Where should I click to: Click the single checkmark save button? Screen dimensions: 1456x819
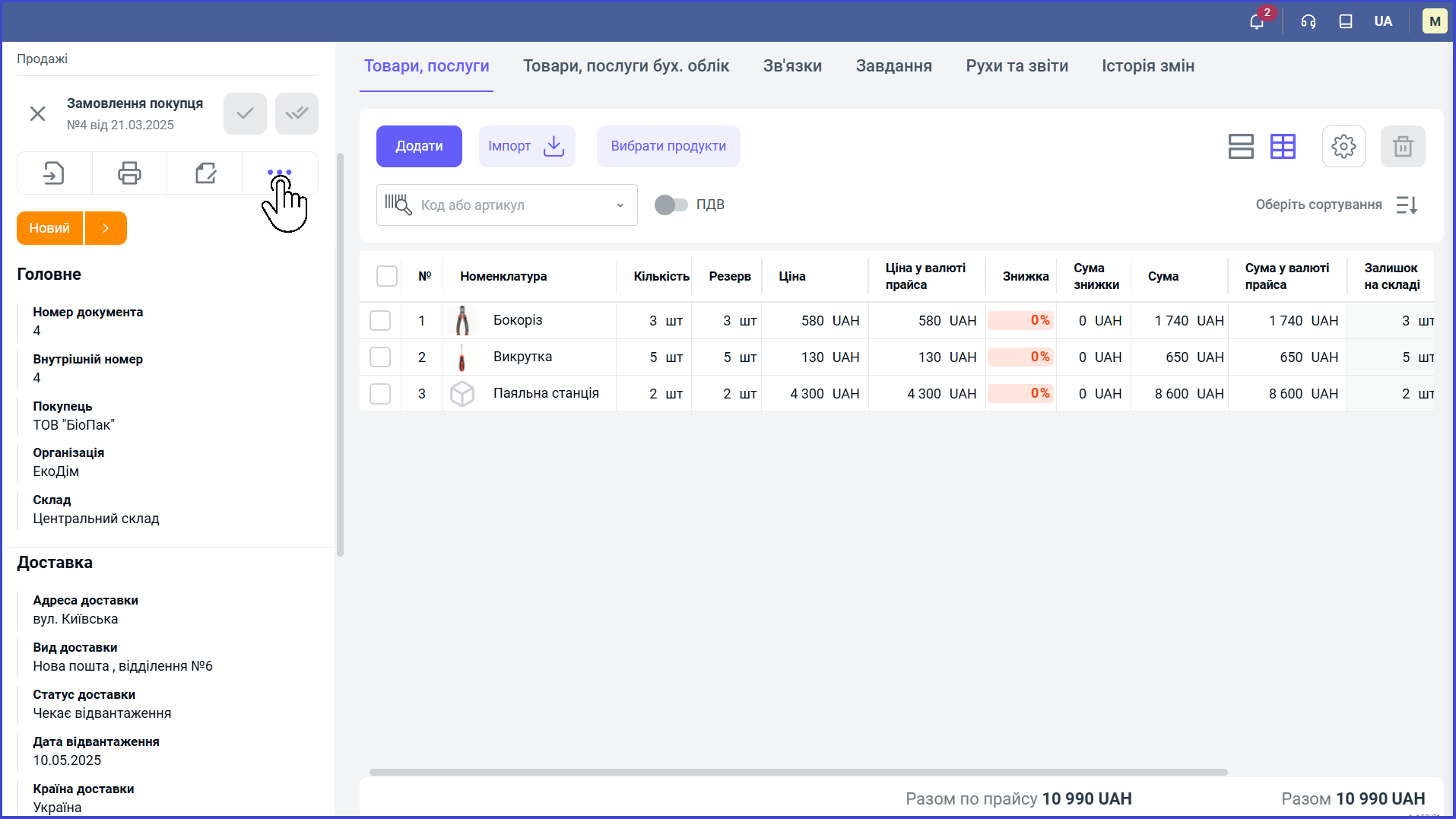pos(245,113)
